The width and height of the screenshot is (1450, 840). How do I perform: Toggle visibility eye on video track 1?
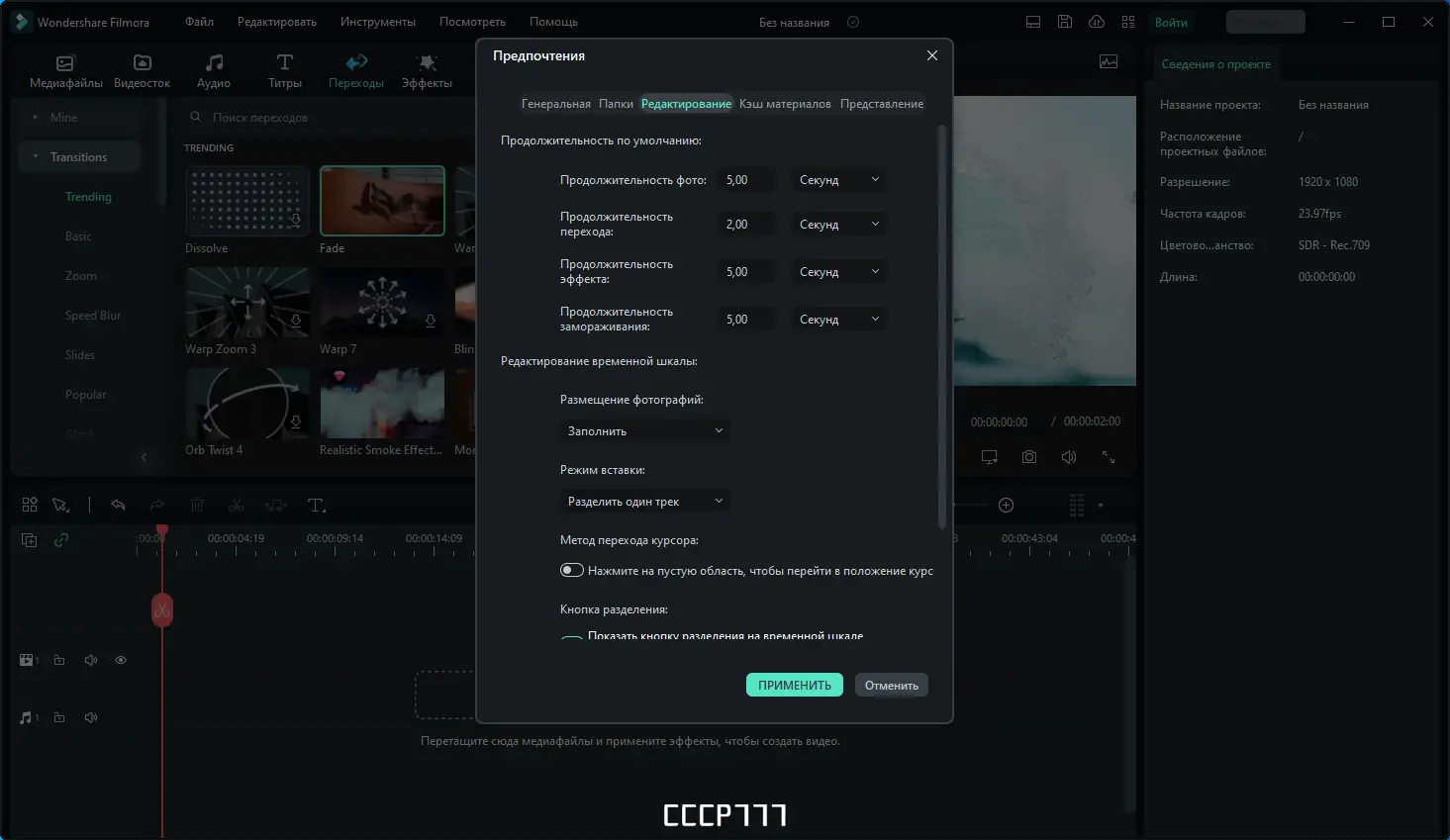click(121, 660)
